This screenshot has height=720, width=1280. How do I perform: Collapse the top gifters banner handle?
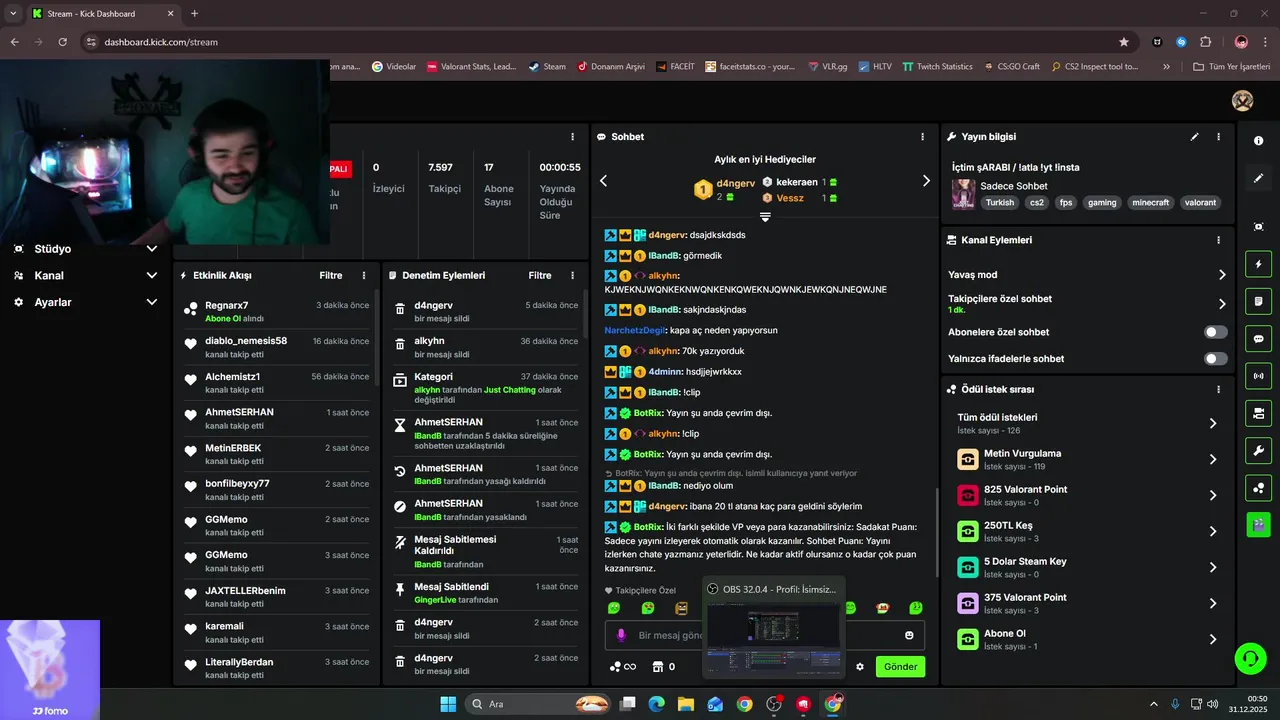[x=765, y=216]
